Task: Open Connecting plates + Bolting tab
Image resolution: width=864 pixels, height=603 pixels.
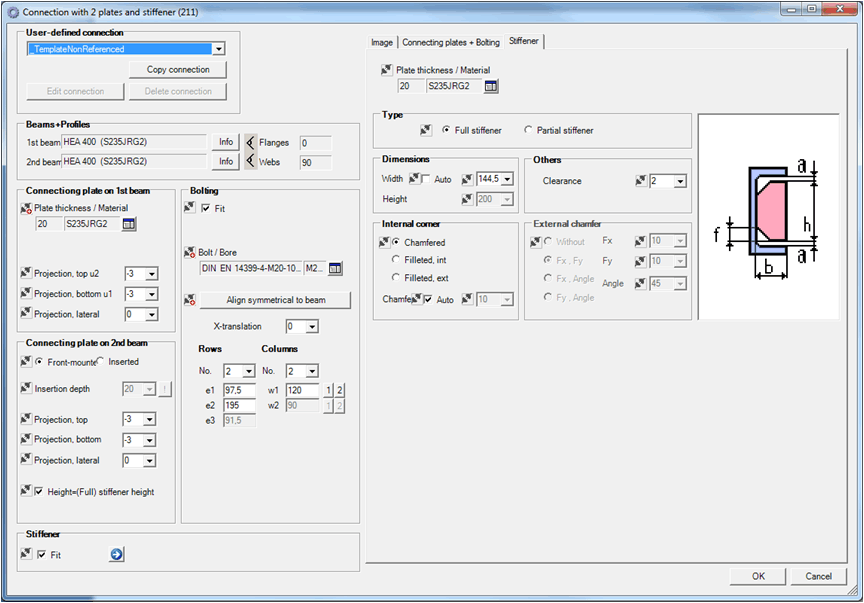Action: (450, 42)
